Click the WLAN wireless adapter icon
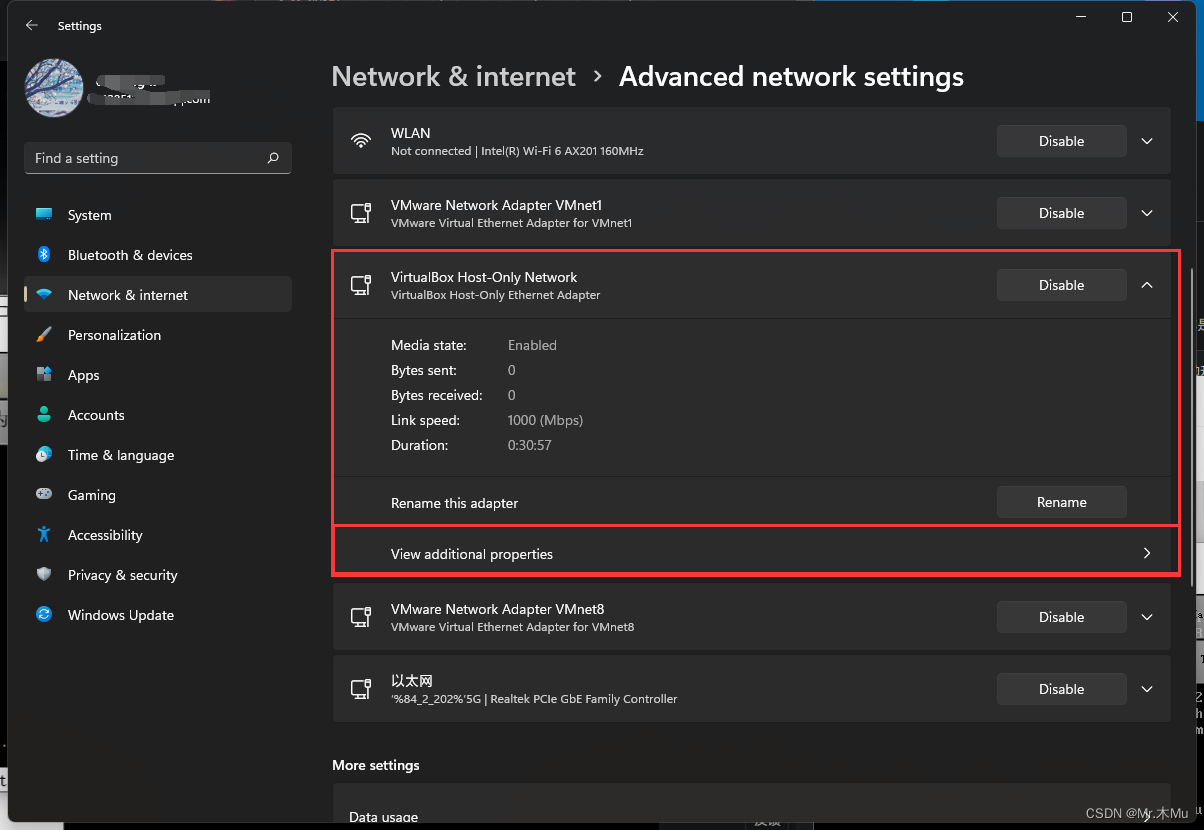 coord(361,141)
